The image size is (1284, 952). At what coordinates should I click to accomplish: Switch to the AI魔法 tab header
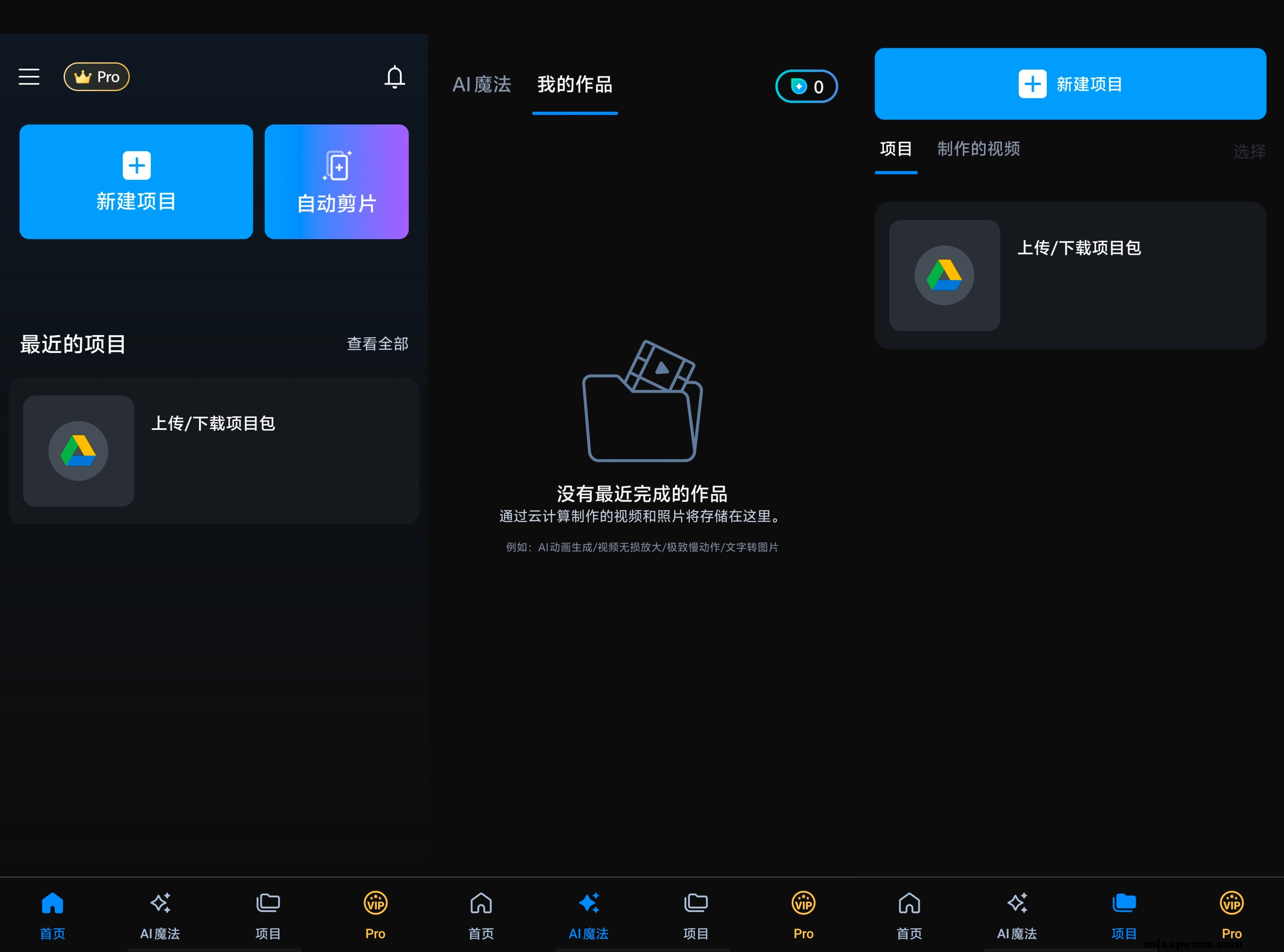pyautogui.click(x=482, y=85)
